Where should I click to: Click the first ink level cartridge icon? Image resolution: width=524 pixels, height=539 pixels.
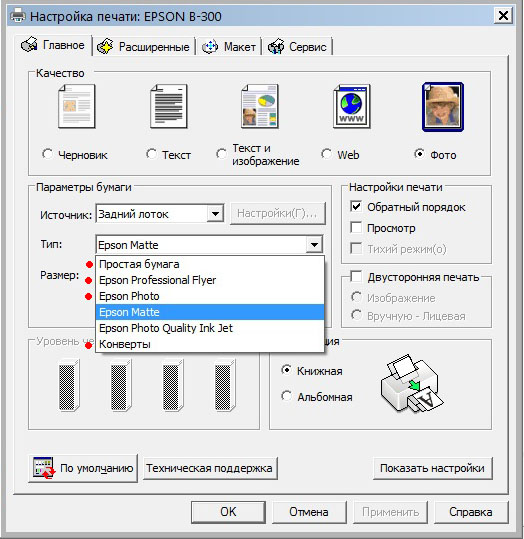pos(69,385)
